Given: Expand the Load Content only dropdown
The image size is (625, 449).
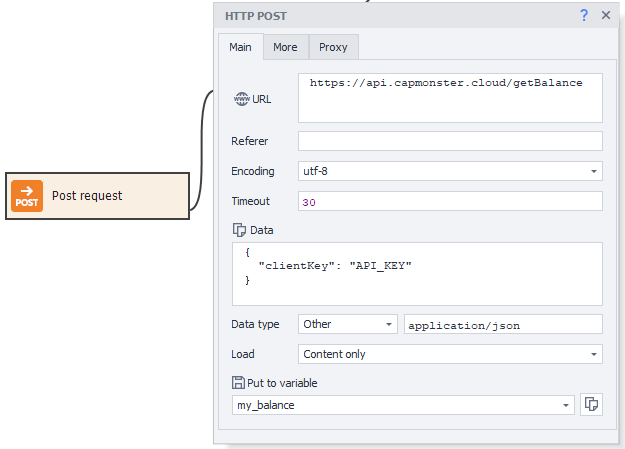Looking at the screenshot, I should [450, 354].
